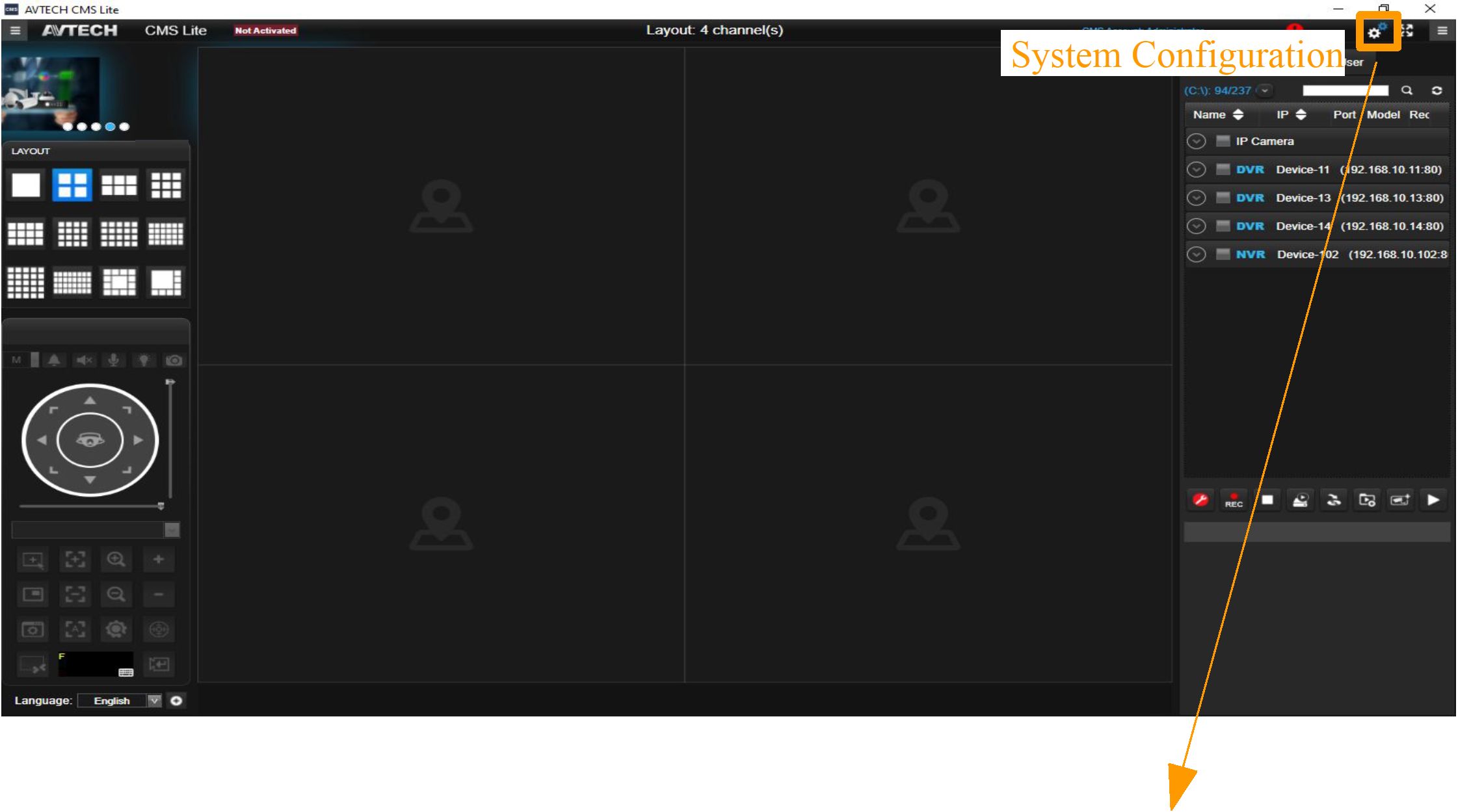Click the snapshot camera icon
The image size is (1458, 812).
pyautogui.click(x=174, y=360)
